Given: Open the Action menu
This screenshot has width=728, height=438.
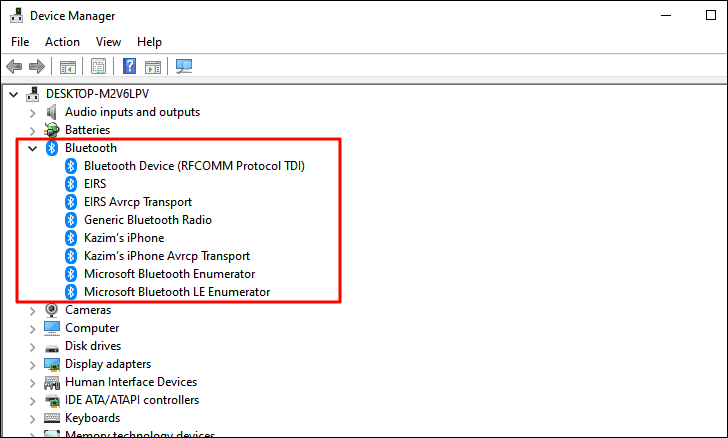Looking at the screenshot, I should (x=62, y=42).
